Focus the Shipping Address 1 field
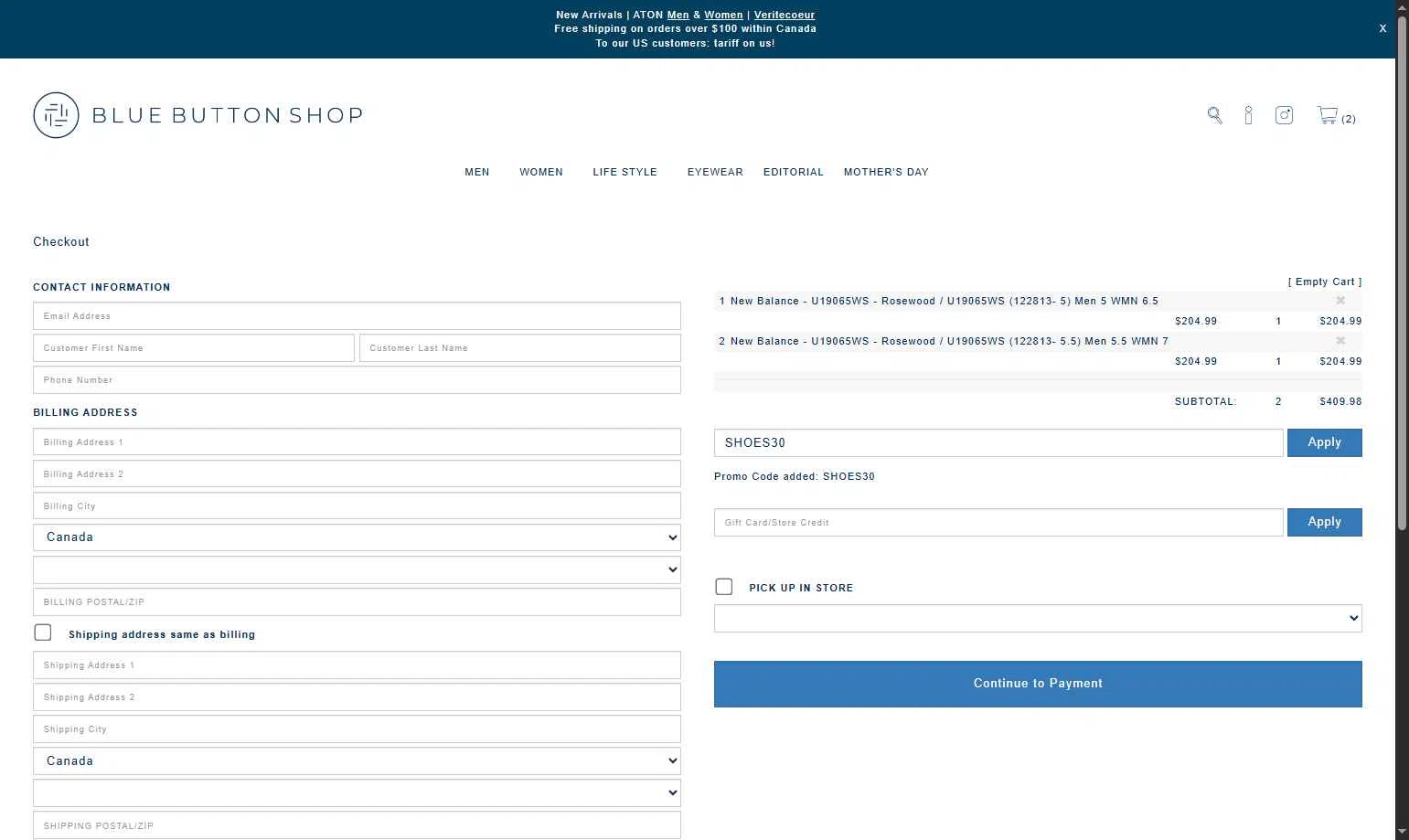This screenshot has width=1409, height=840. (x=357, y=665)
